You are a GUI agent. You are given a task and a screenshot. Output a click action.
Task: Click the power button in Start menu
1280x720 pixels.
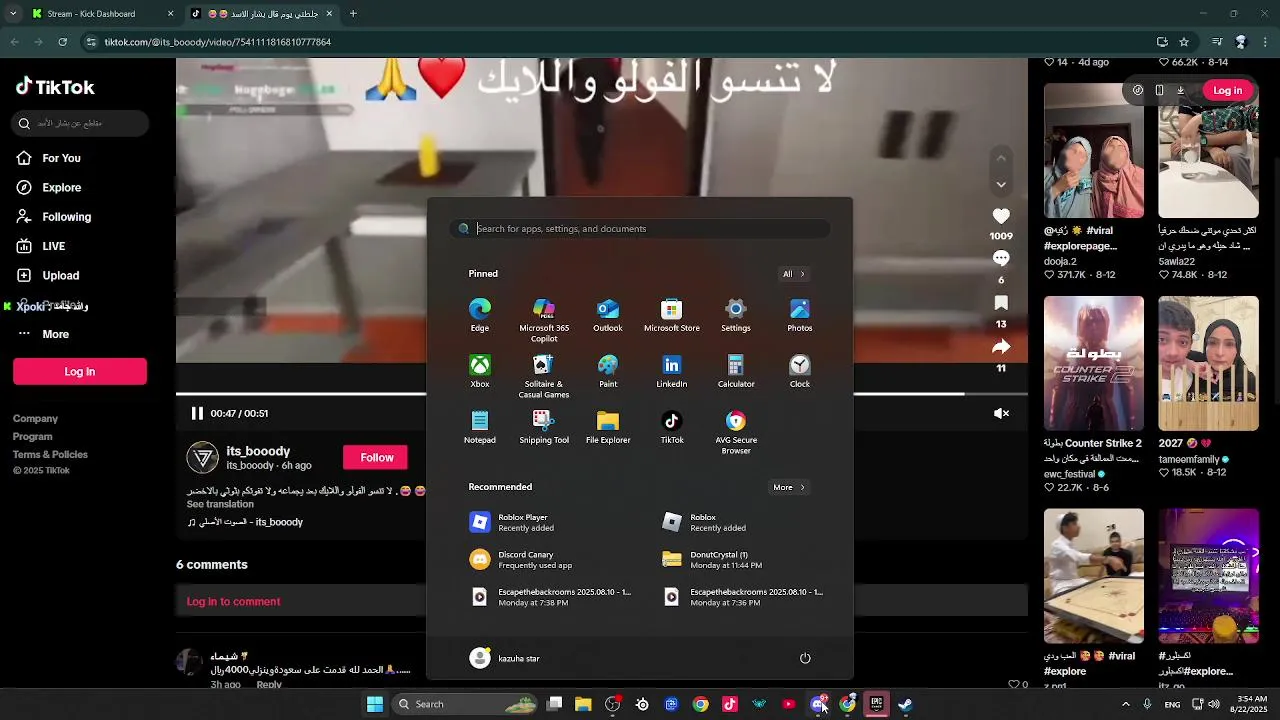click(x=805, y=658)
